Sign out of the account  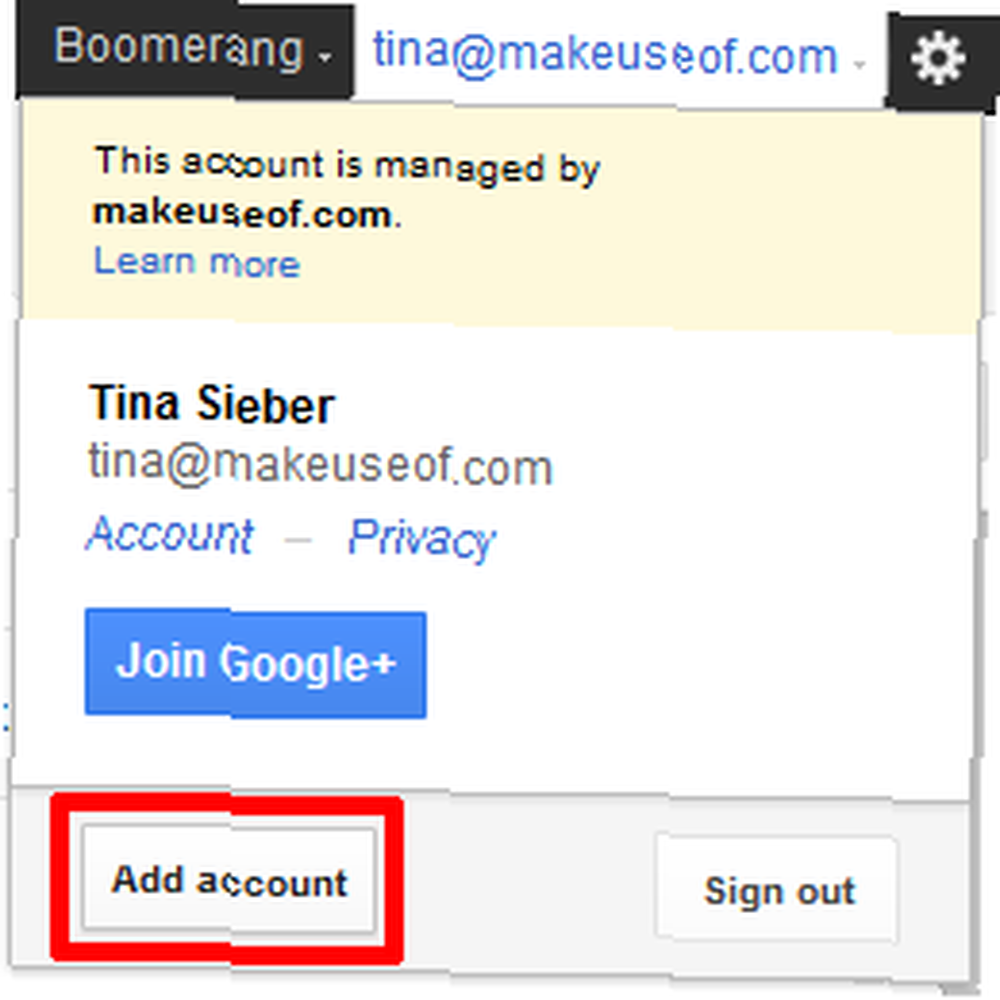(778, 889)
